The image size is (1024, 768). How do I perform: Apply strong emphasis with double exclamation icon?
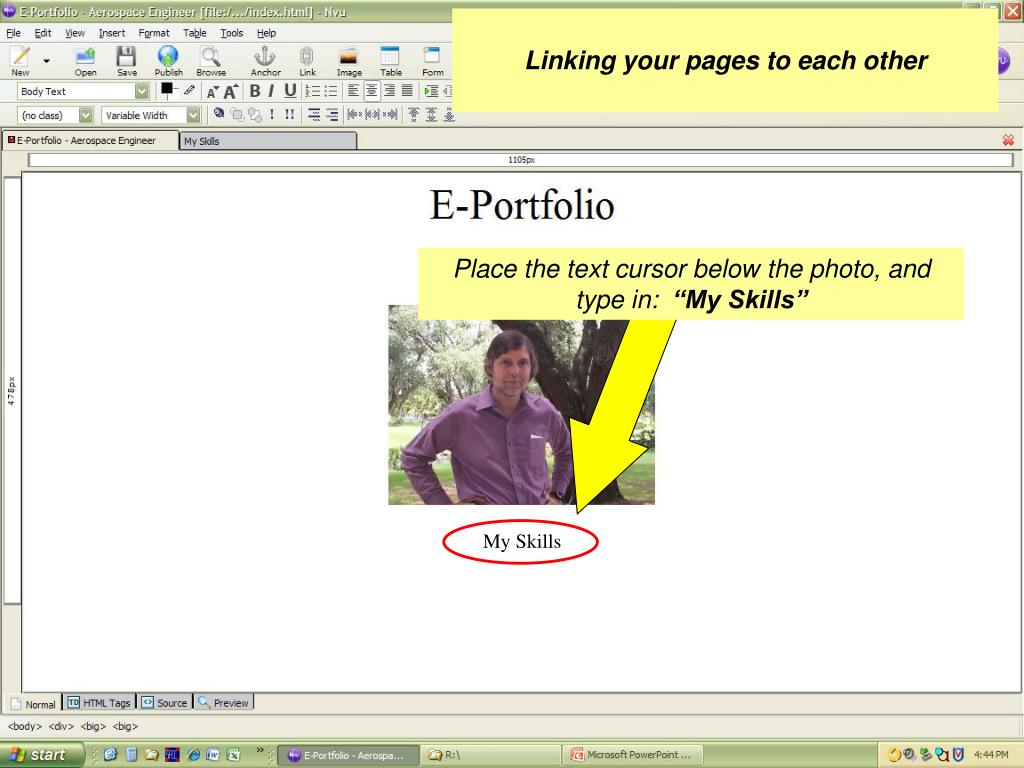(x=289, y=114)
